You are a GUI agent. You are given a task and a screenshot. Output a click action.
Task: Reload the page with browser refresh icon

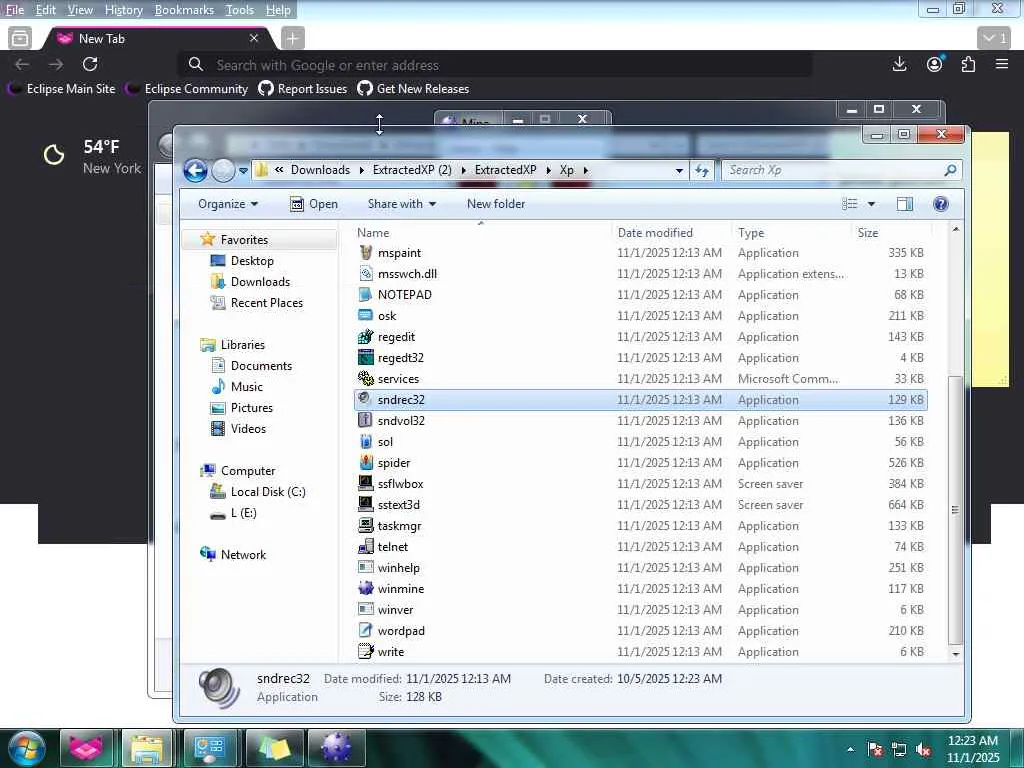tap(90, 64)
